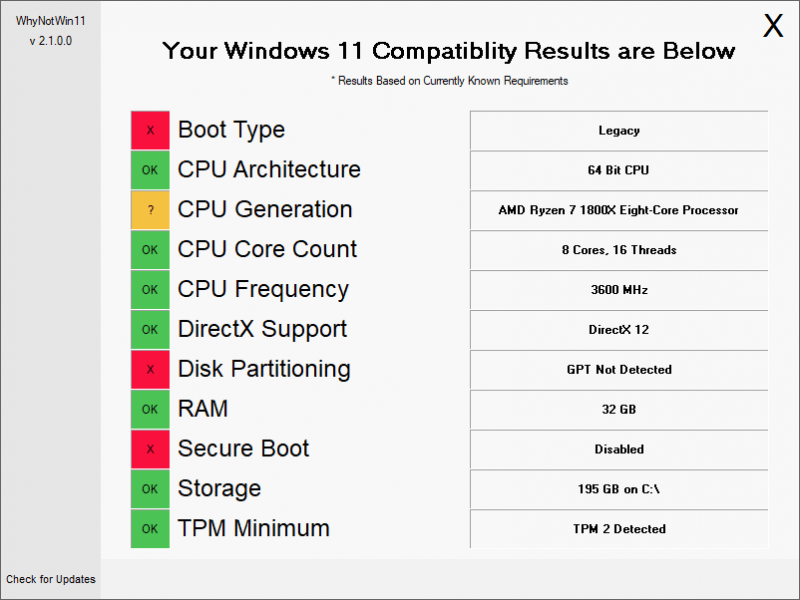Select the GPT Not Detected result field
800x600 pixels.
tap(619, 370)
